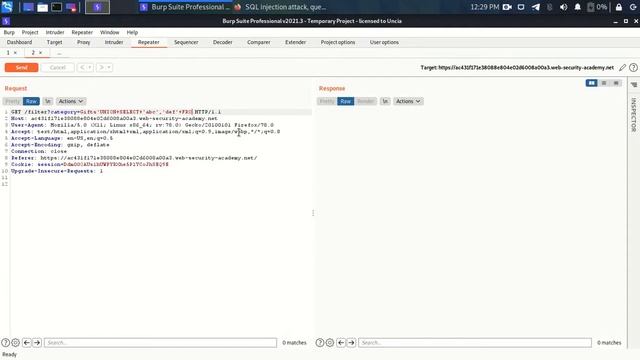Switch to the User options tab
The image size is (640, 360).
[x=384, y=42]
